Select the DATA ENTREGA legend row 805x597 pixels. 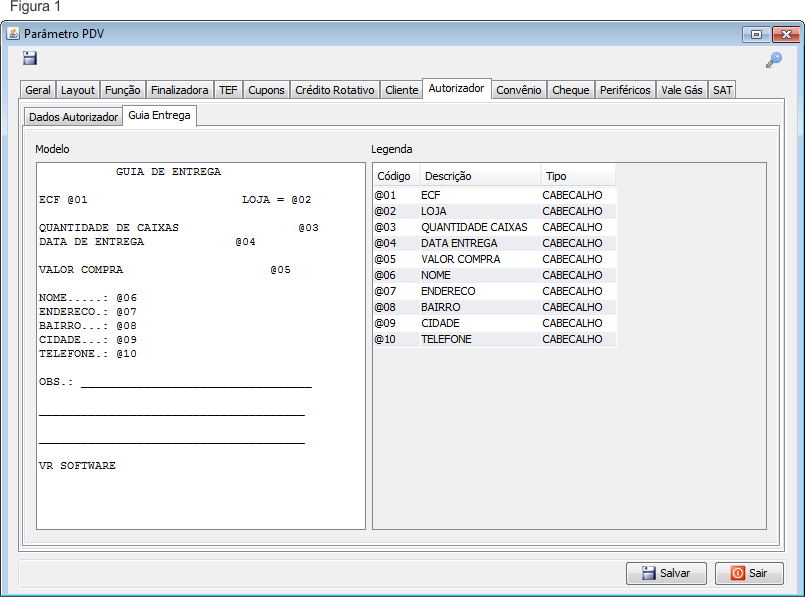494,243
